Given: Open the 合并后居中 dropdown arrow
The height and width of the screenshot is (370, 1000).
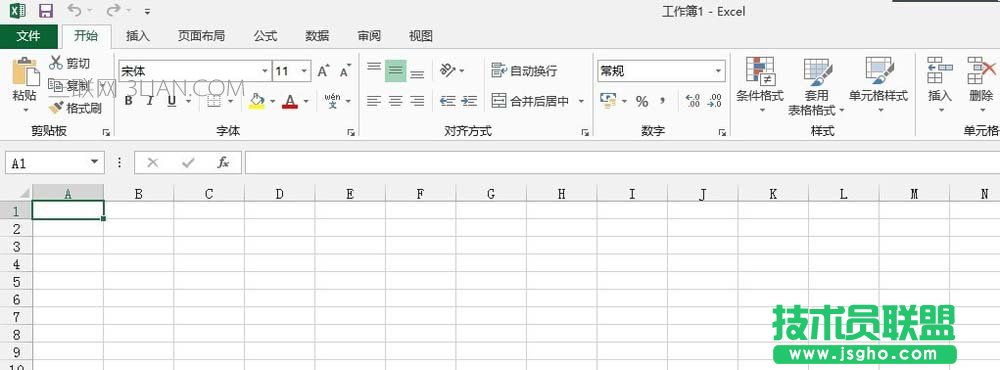Looking at the screenshot, I should click(581, 101).
